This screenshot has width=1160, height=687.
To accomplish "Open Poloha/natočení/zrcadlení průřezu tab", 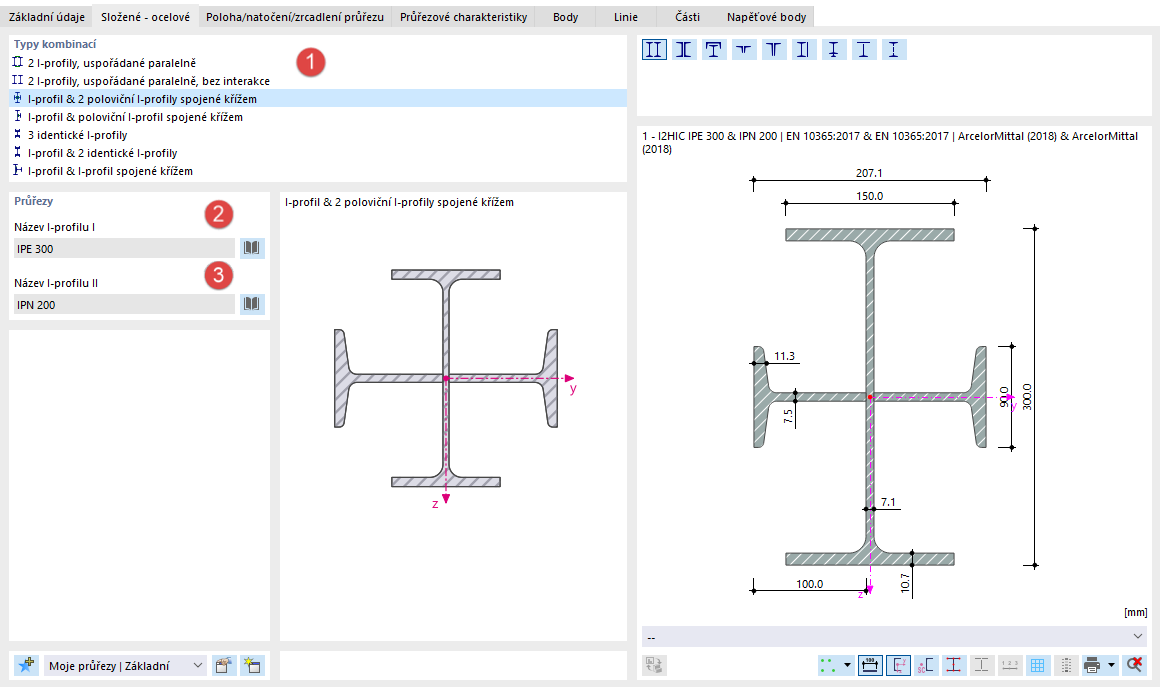I will 295,16.
